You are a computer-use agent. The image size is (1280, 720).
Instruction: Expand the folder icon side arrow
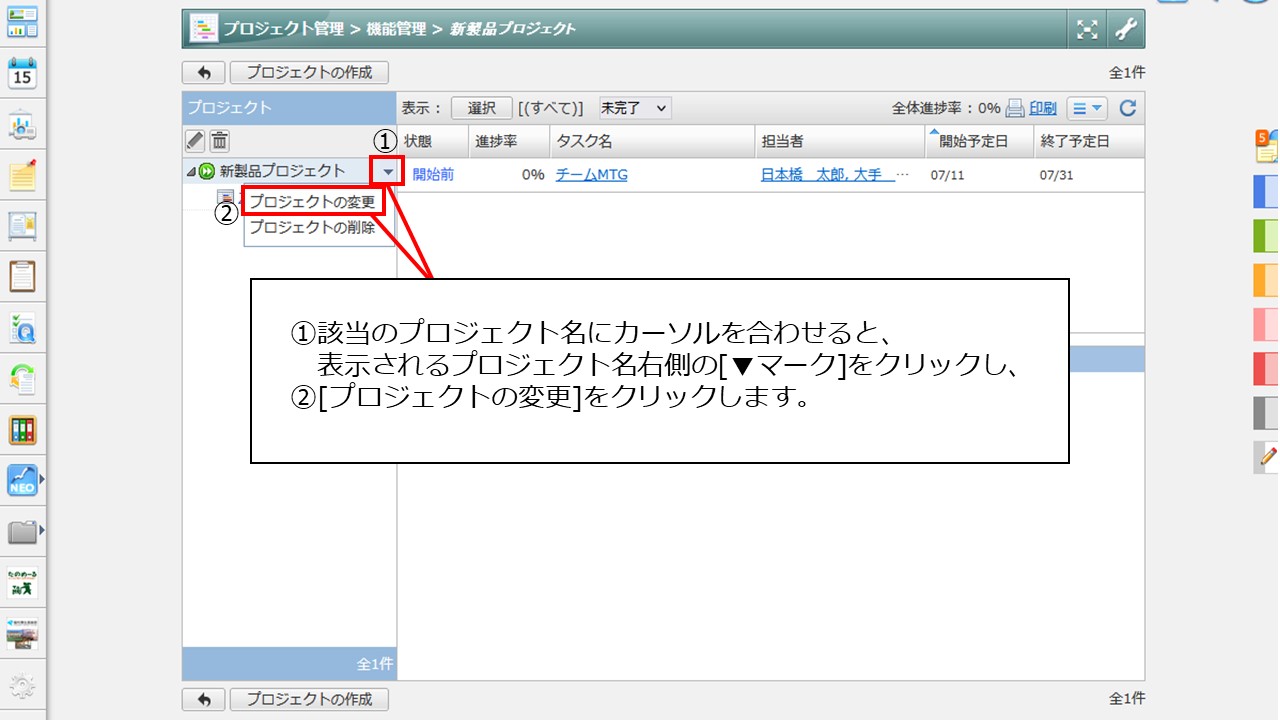pos(42,529)
